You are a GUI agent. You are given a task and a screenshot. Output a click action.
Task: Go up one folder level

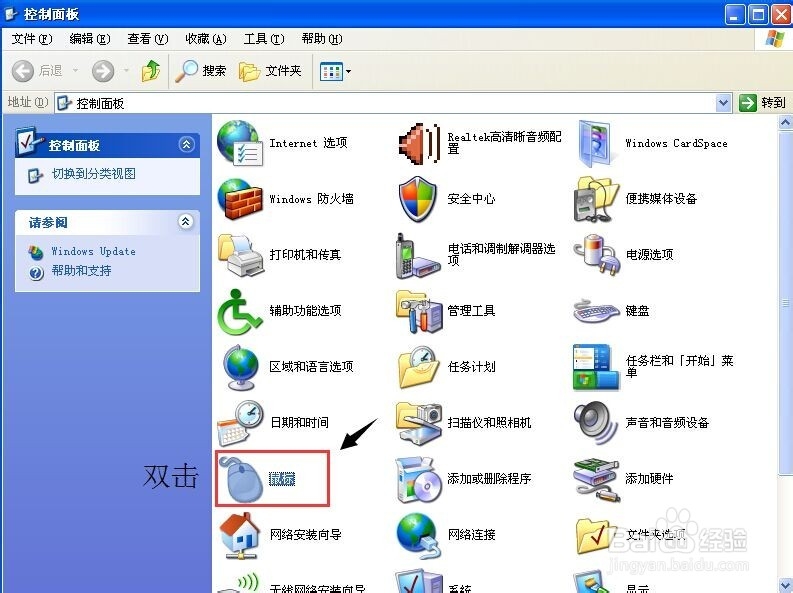(x=151, y=71)
